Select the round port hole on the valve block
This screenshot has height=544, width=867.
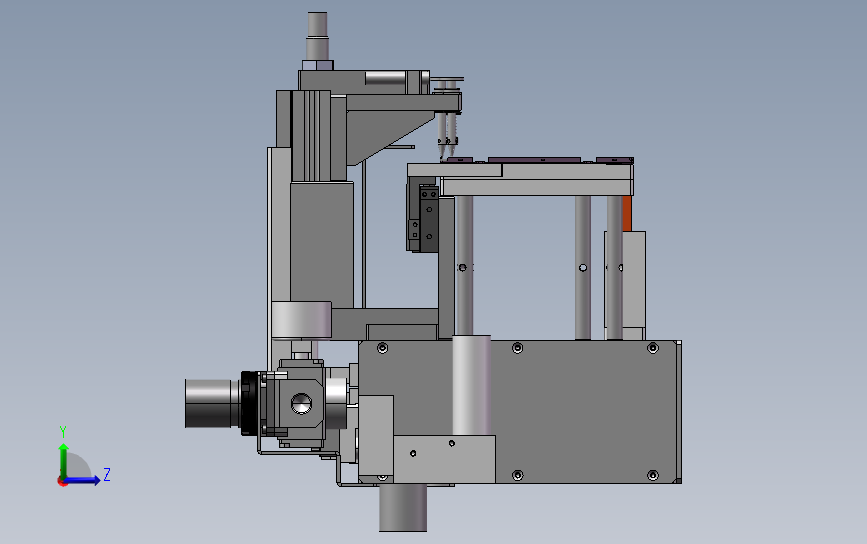tap(301, 404)
